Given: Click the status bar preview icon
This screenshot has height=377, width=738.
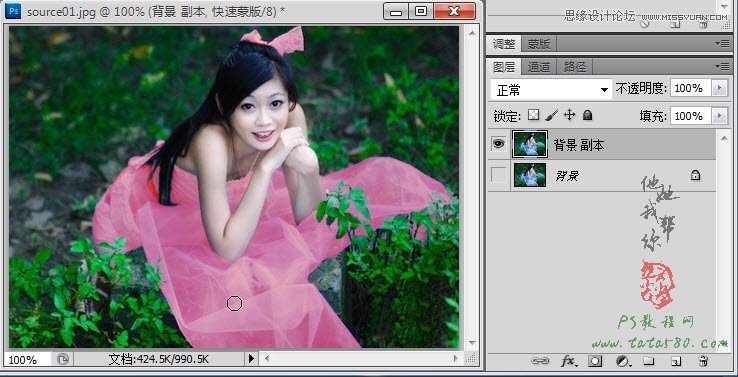Looking at the screenshot, I should [x=63, y=360].
